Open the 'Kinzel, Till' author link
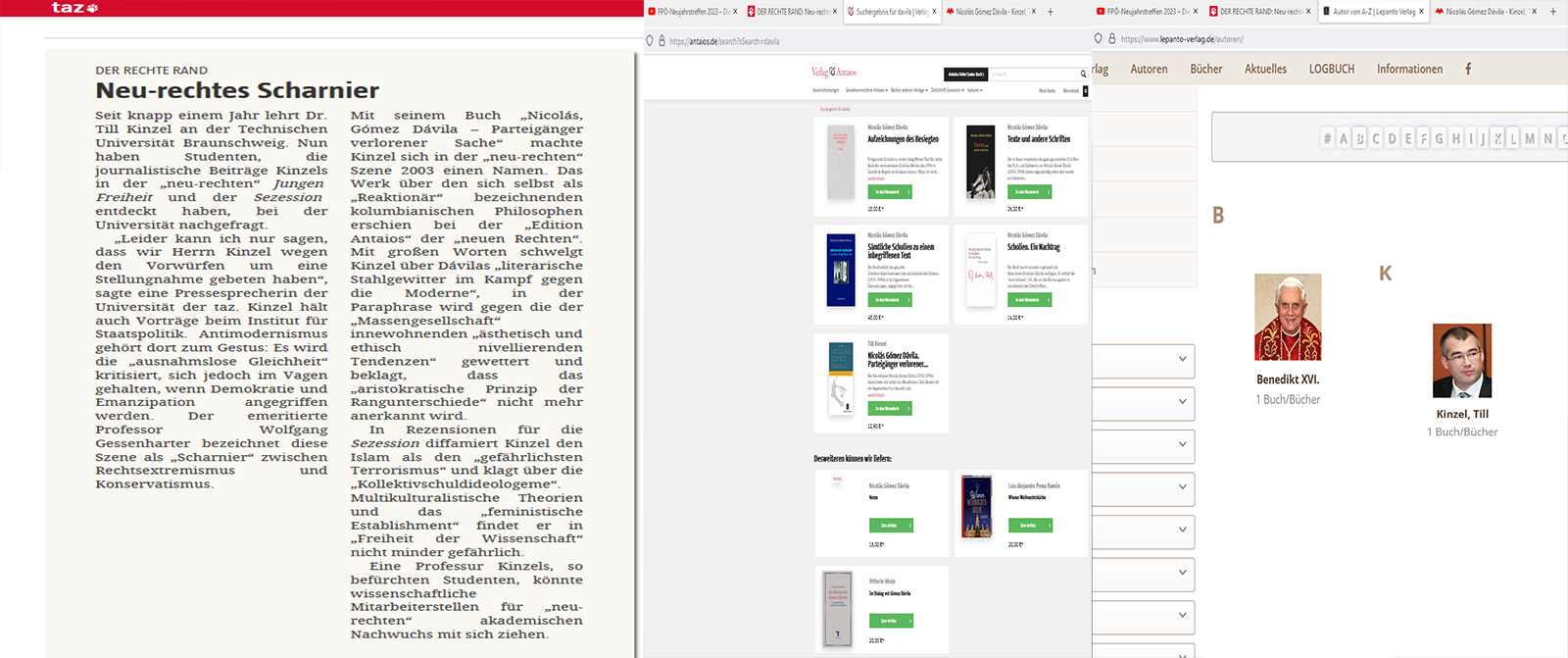The image size is (1568, 658). [1461, 414]
